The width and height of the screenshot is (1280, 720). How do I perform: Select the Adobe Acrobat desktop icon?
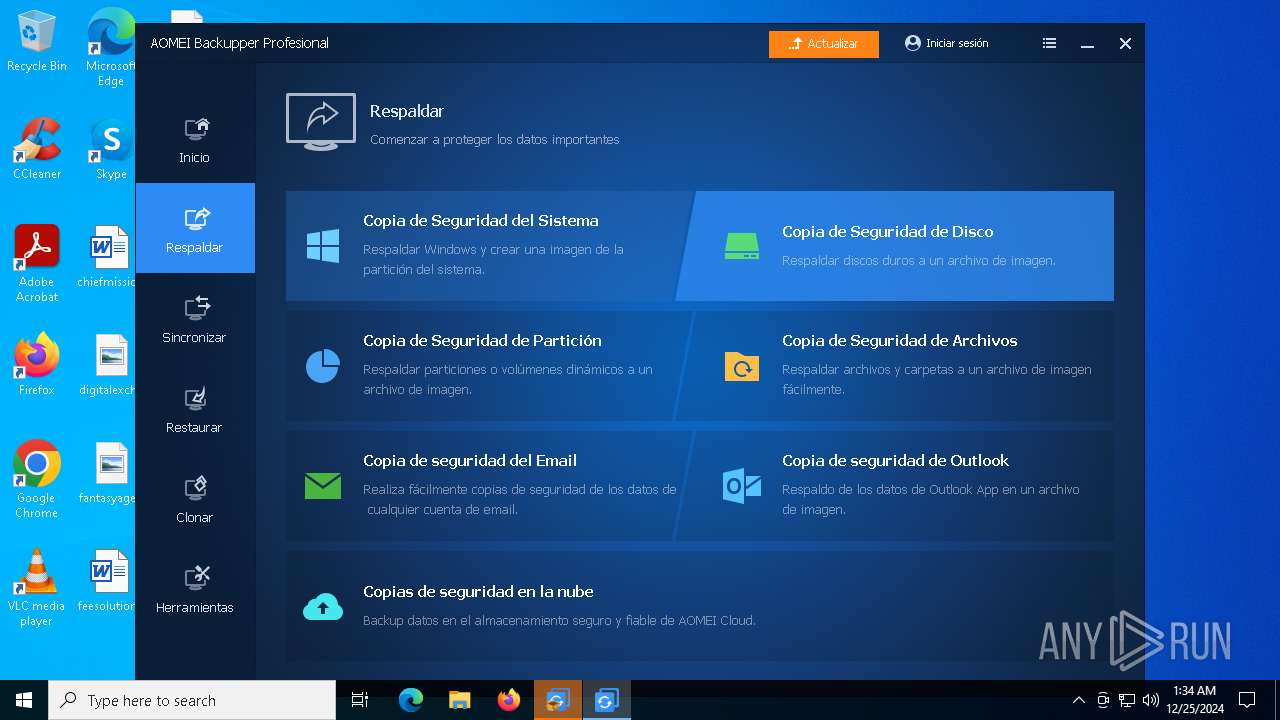click(37, 264)
